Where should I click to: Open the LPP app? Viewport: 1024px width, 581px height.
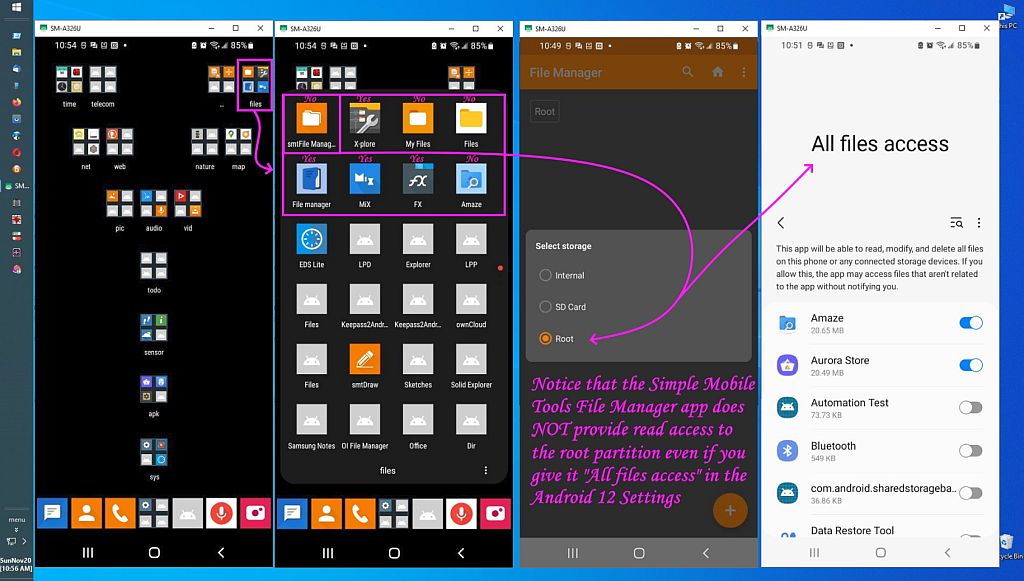click(x=471, y=240)
